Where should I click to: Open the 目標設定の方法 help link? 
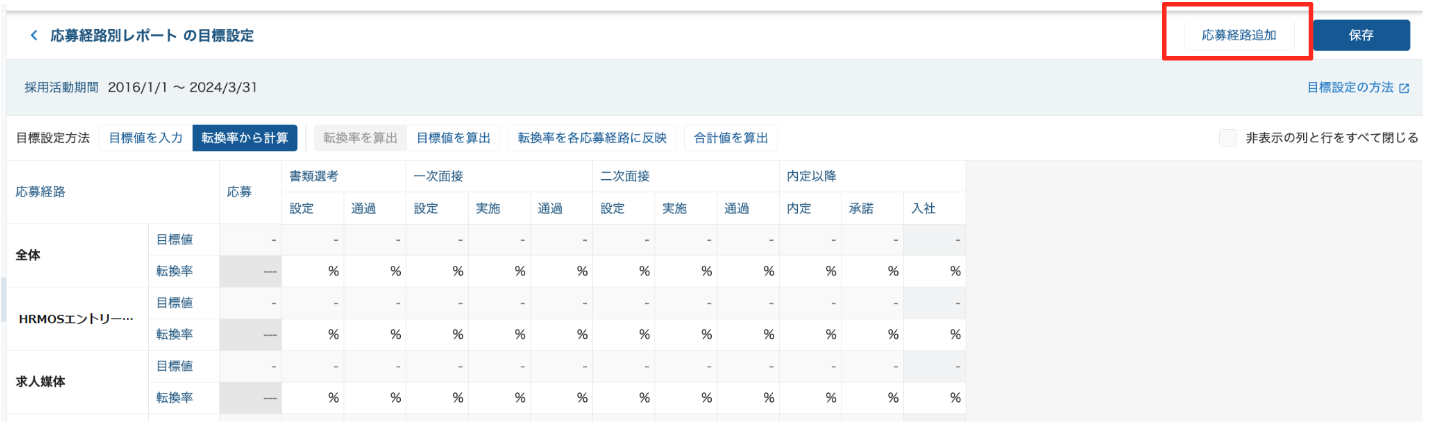[x=1349, y=88]
